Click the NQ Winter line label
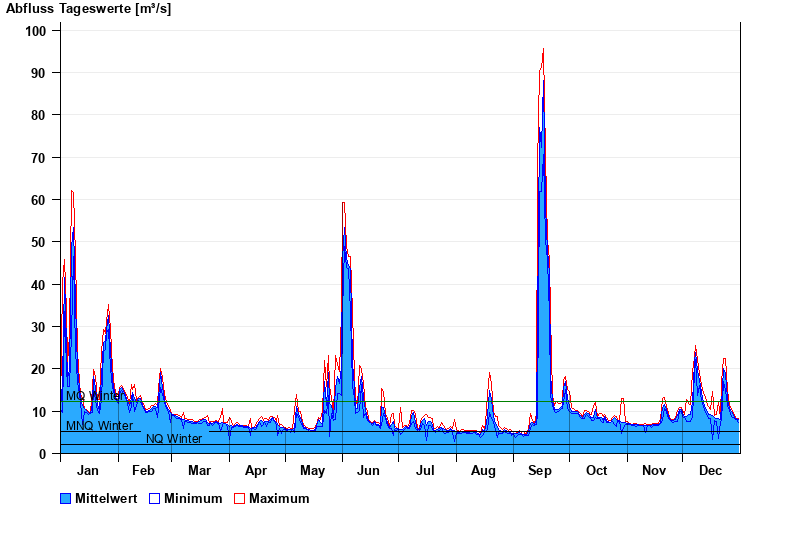The image size is (800, 550). (x=174, y=439)
